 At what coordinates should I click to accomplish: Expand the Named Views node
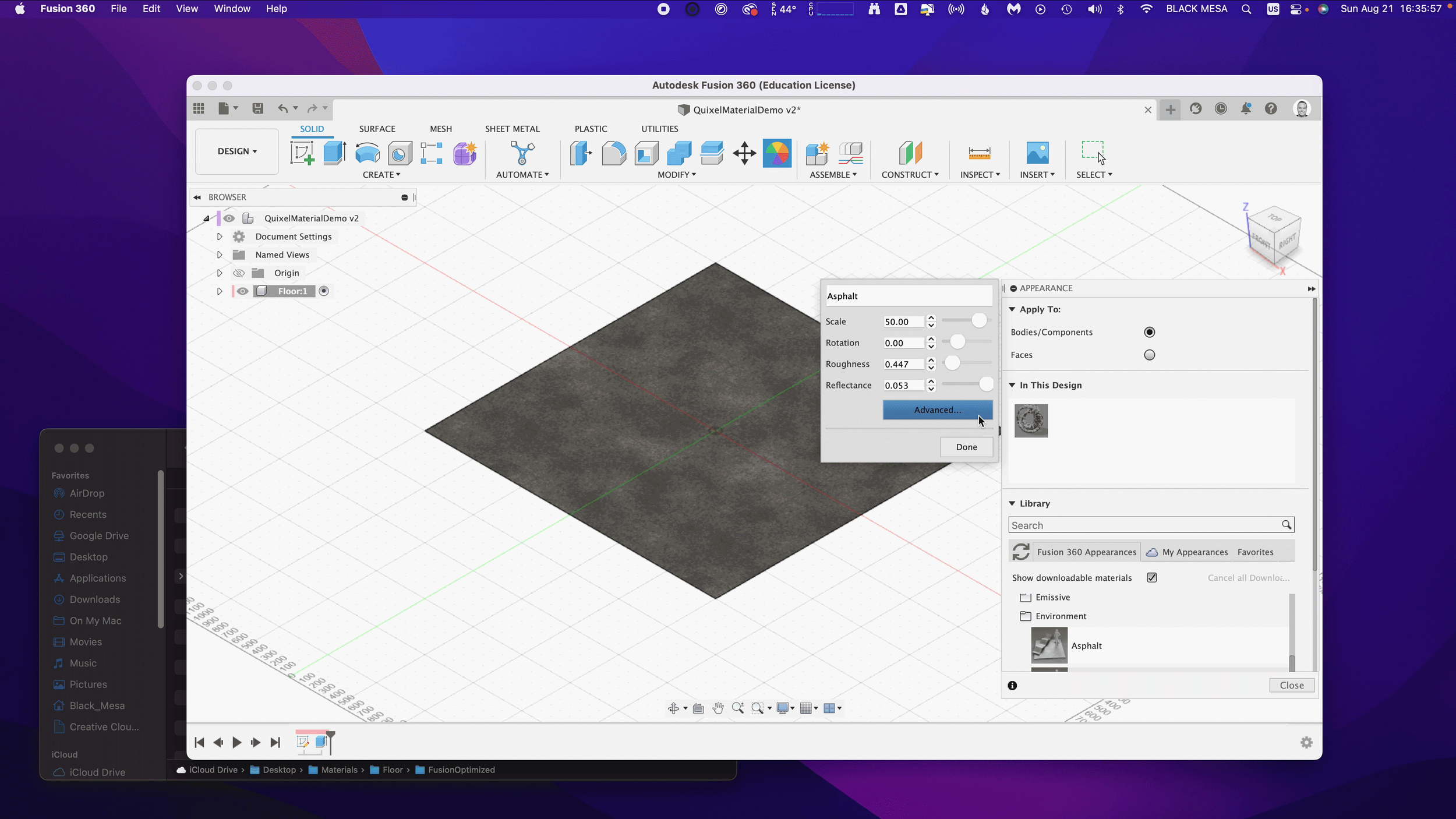pyautogui.click(x=220, y=255)
